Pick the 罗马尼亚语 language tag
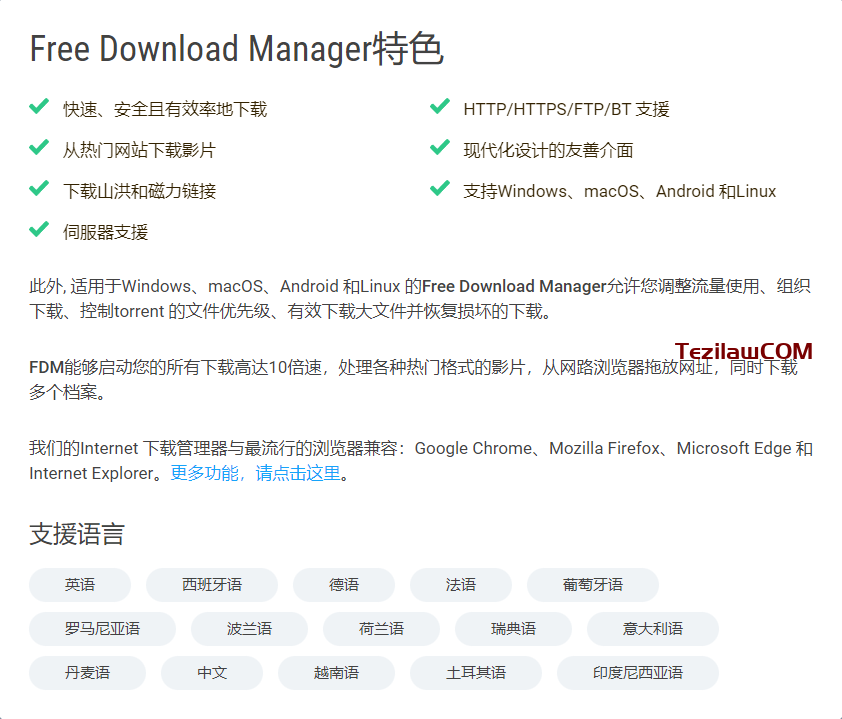The image size is (842, 719). click(103, 629)
